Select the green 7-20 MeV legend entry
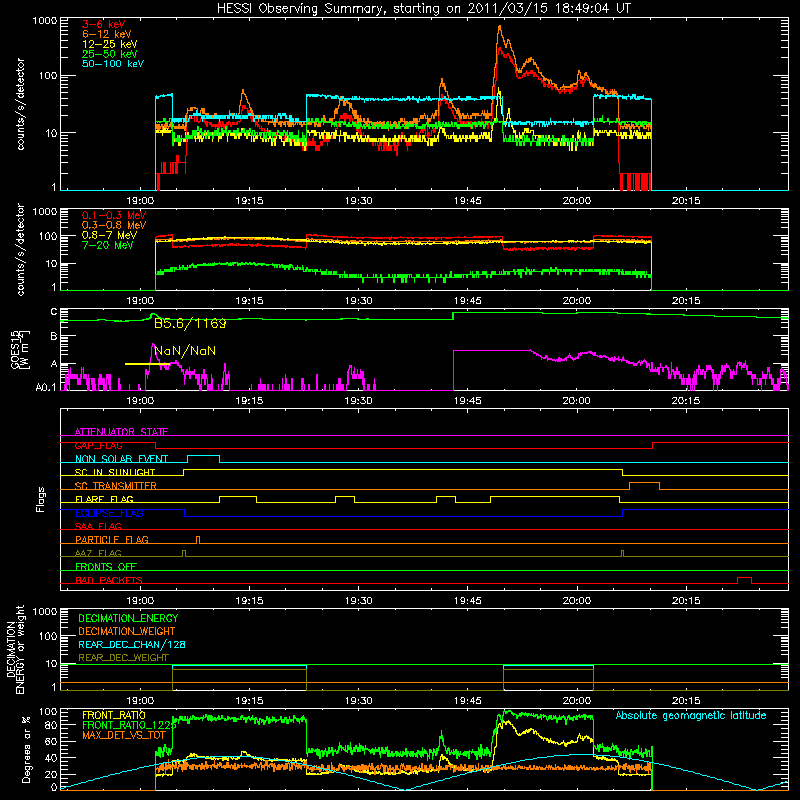Viewport: 800px width, 800px height. [x=108, y=245]
